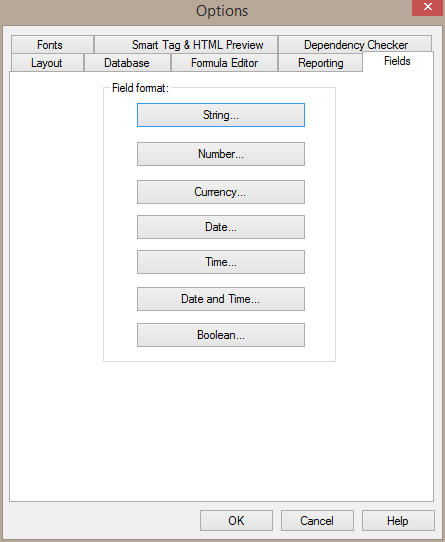Select the Dependency Checker tab
This screenshot has height=542, width=445.
click(x=355, y=45)
